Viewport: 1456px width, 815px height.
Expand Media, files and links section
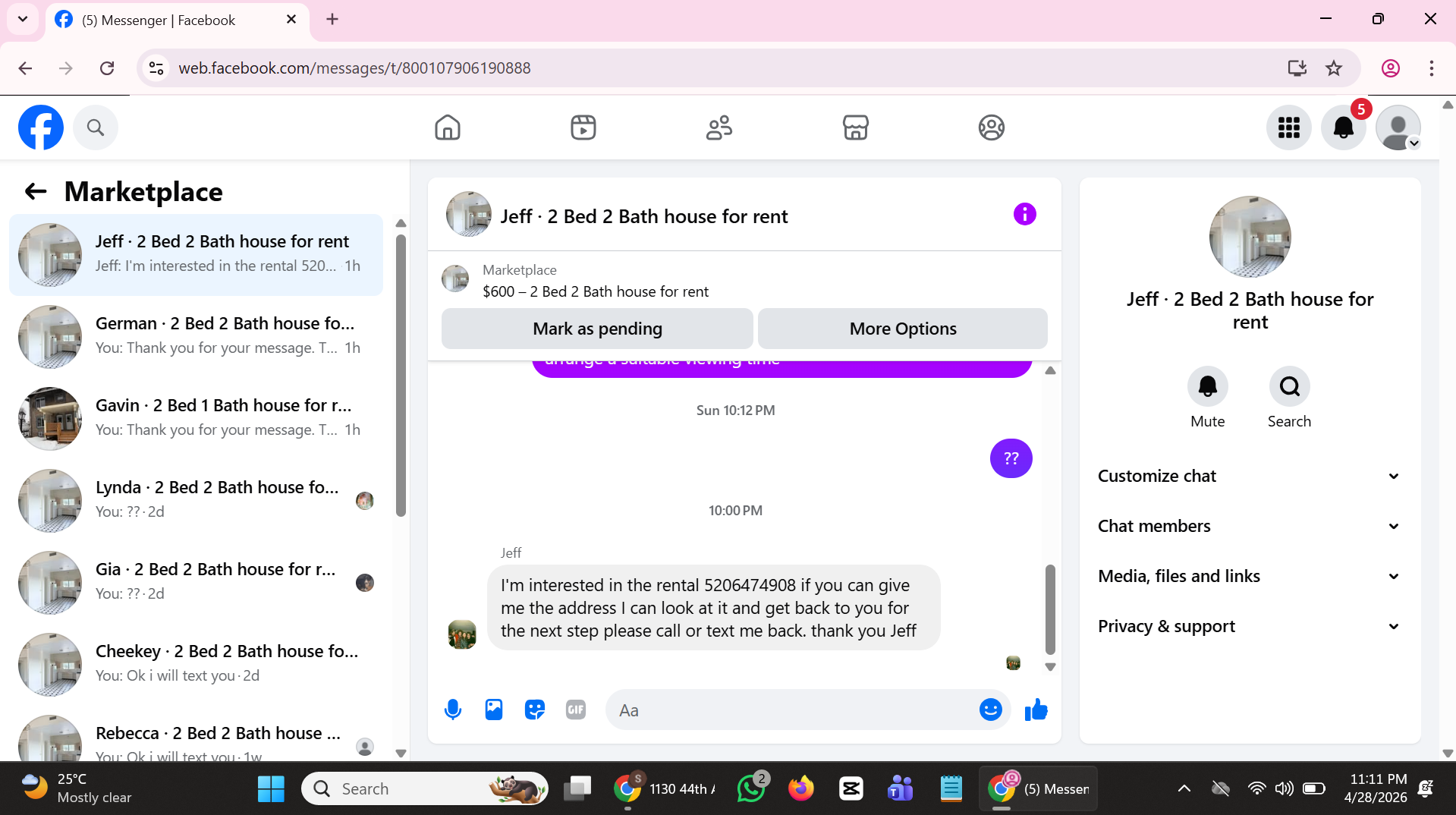point(1249,576)
